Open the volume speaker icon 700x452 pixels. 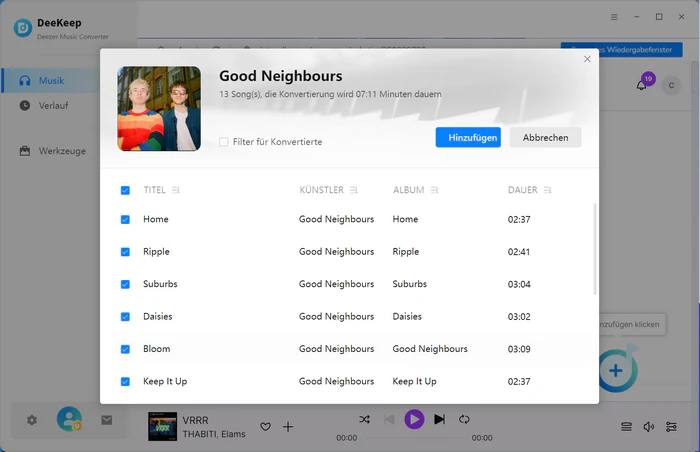click(x=649, y=427)
